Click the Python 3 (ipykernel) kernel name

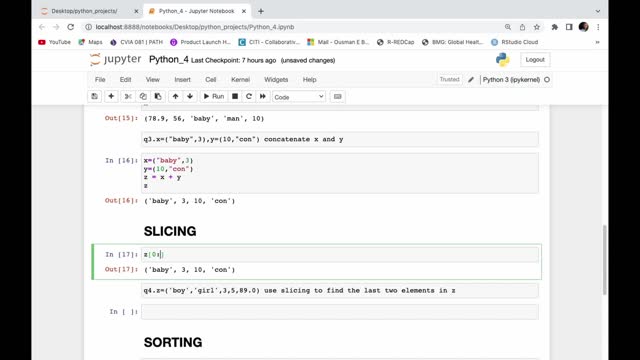pyautogui.click(x=511, y=80)
